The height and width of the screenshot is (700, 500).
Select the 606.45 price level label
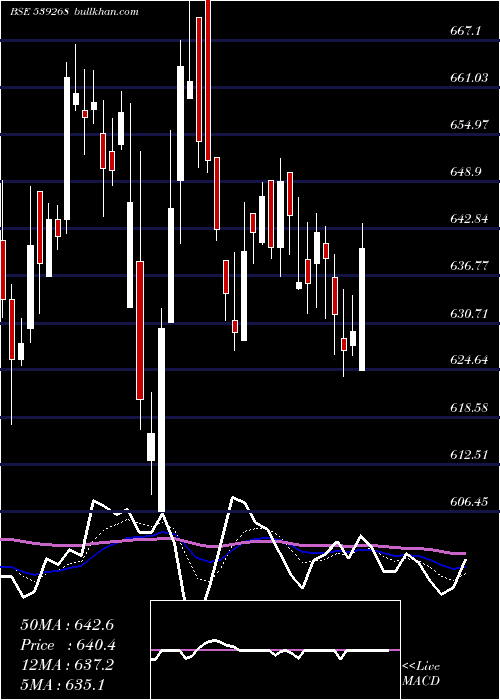click(469, 502)
